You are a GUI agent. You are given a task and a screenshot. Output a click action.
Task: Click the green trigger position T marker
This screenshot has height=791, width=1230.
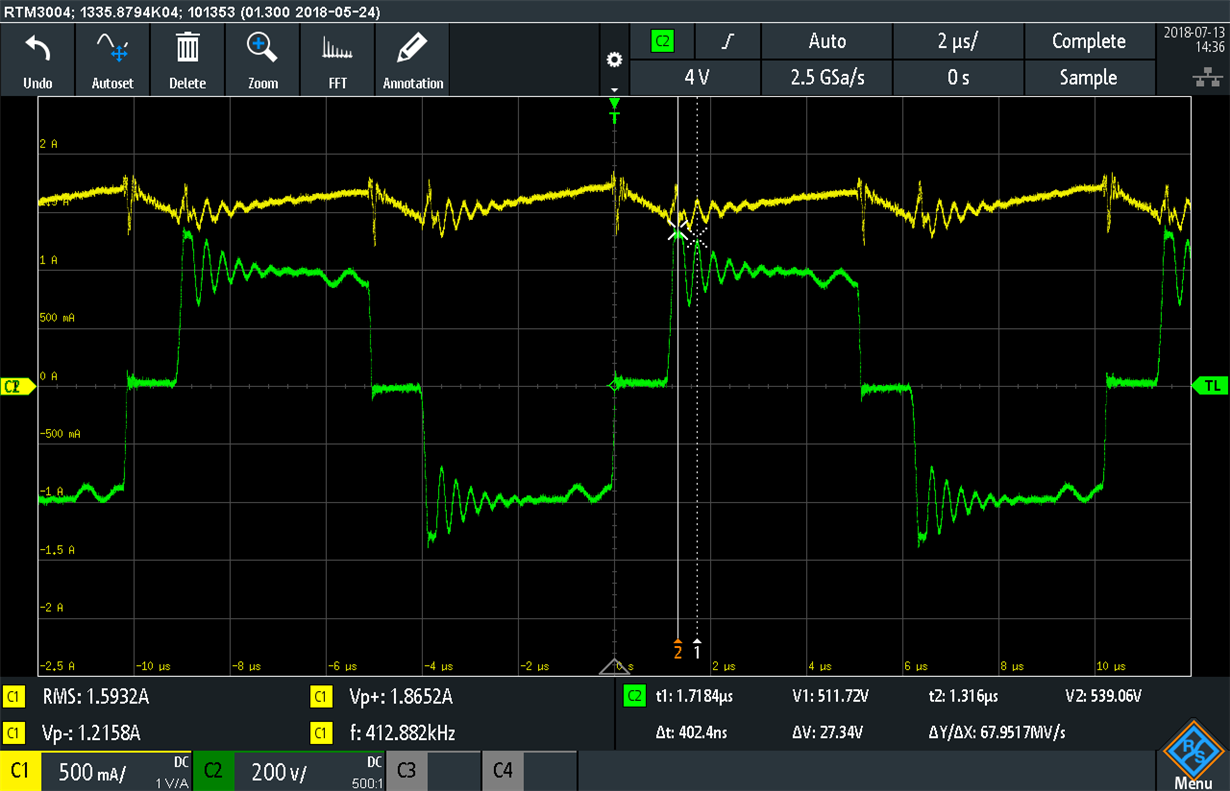615,111
